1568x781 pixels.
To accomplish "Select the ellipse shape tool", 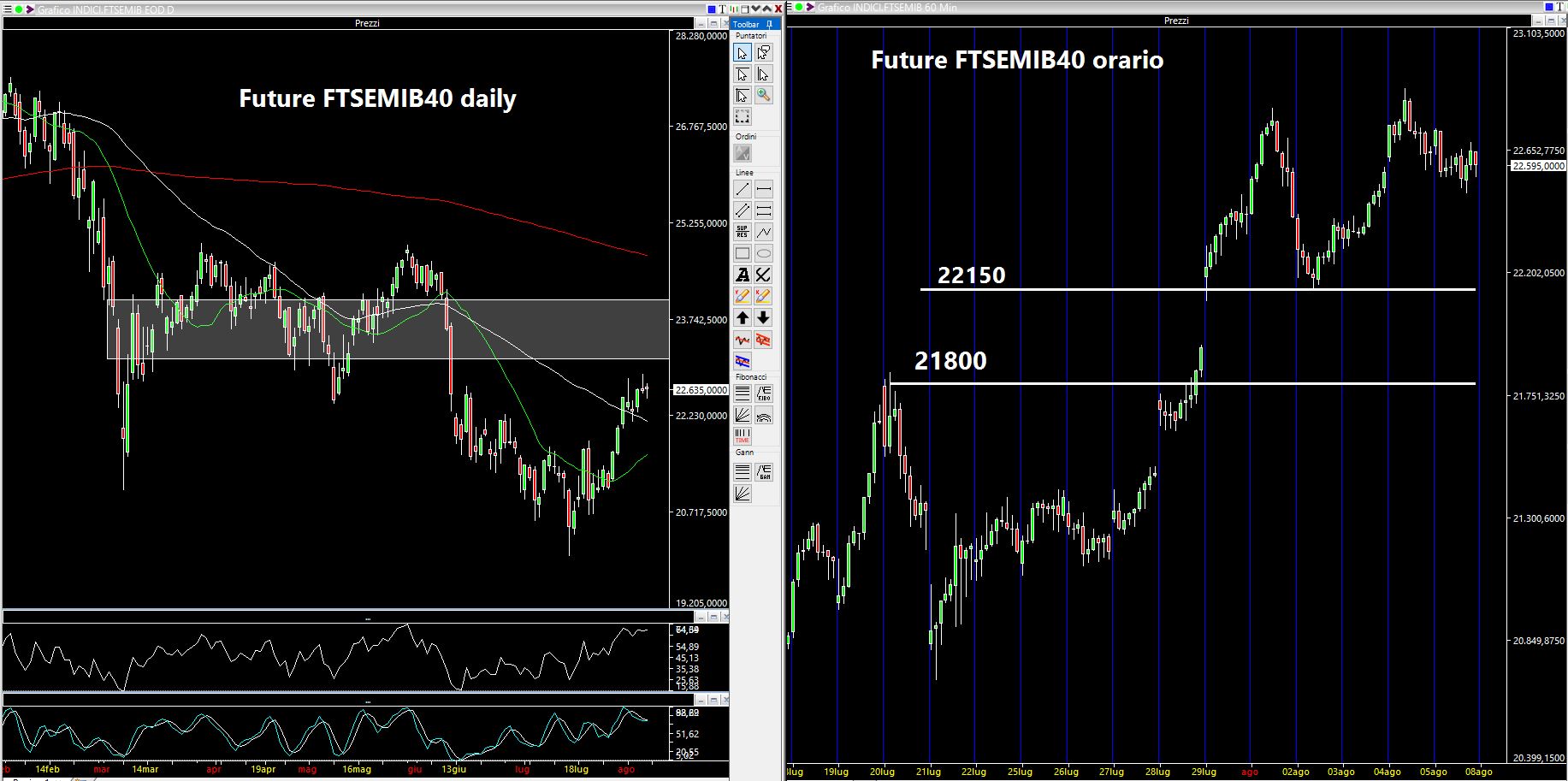I will click(764, 253).
